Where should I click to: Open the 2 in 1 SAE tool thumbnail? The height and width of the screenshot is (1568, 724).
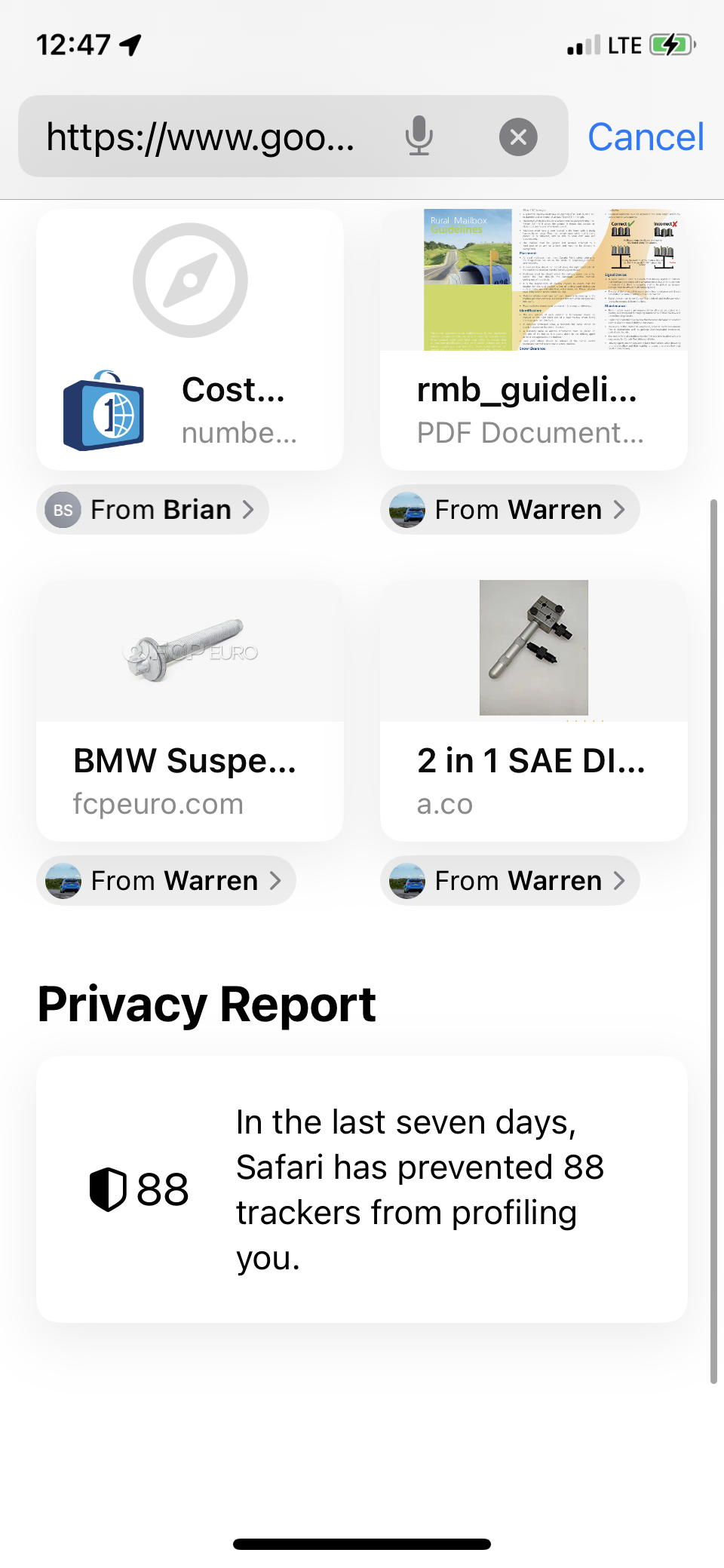[x=534, y=648]
